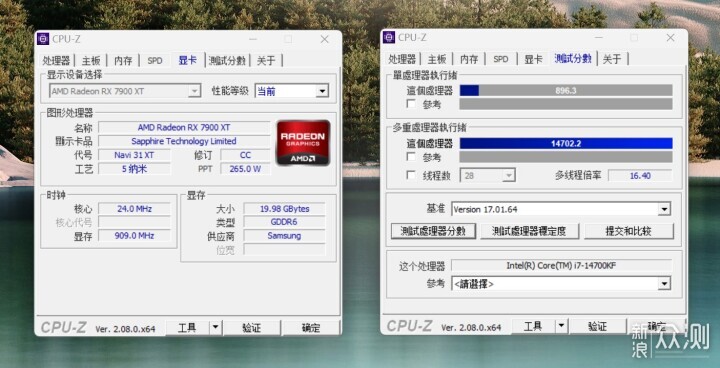Viewport: 720px width, 368px height.
Task: Click memory size value 19.98 GBytes
Action: [285, 209]
